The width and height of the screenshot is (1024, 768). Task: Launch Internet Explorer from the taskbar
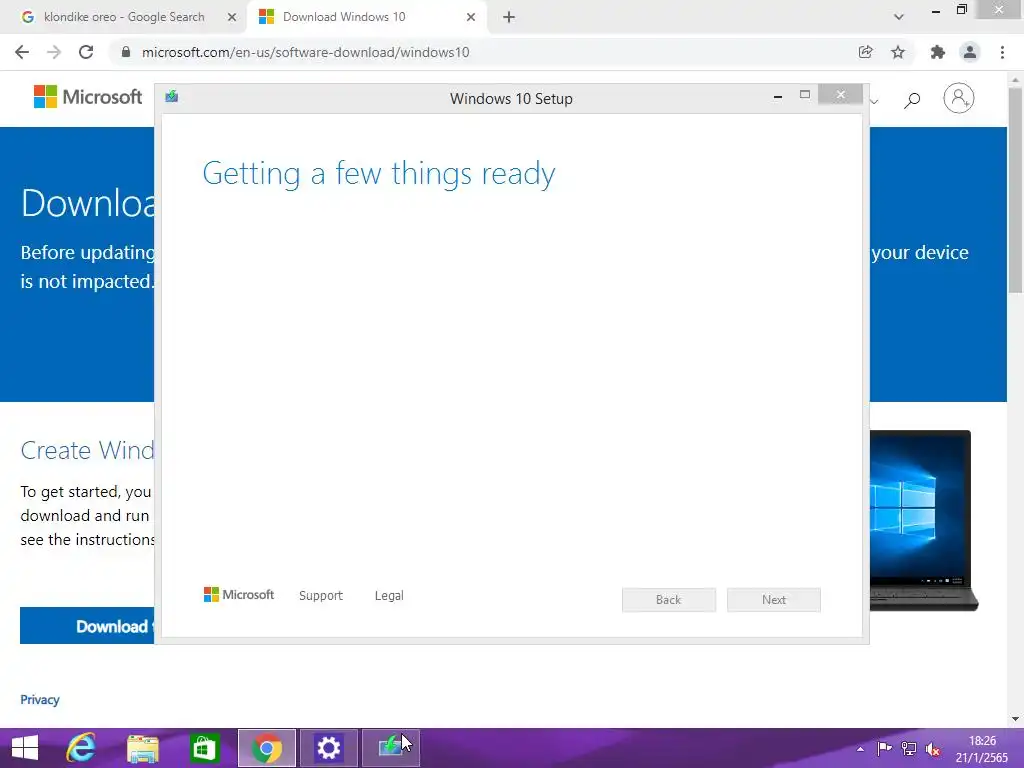(x=81, y=748)
